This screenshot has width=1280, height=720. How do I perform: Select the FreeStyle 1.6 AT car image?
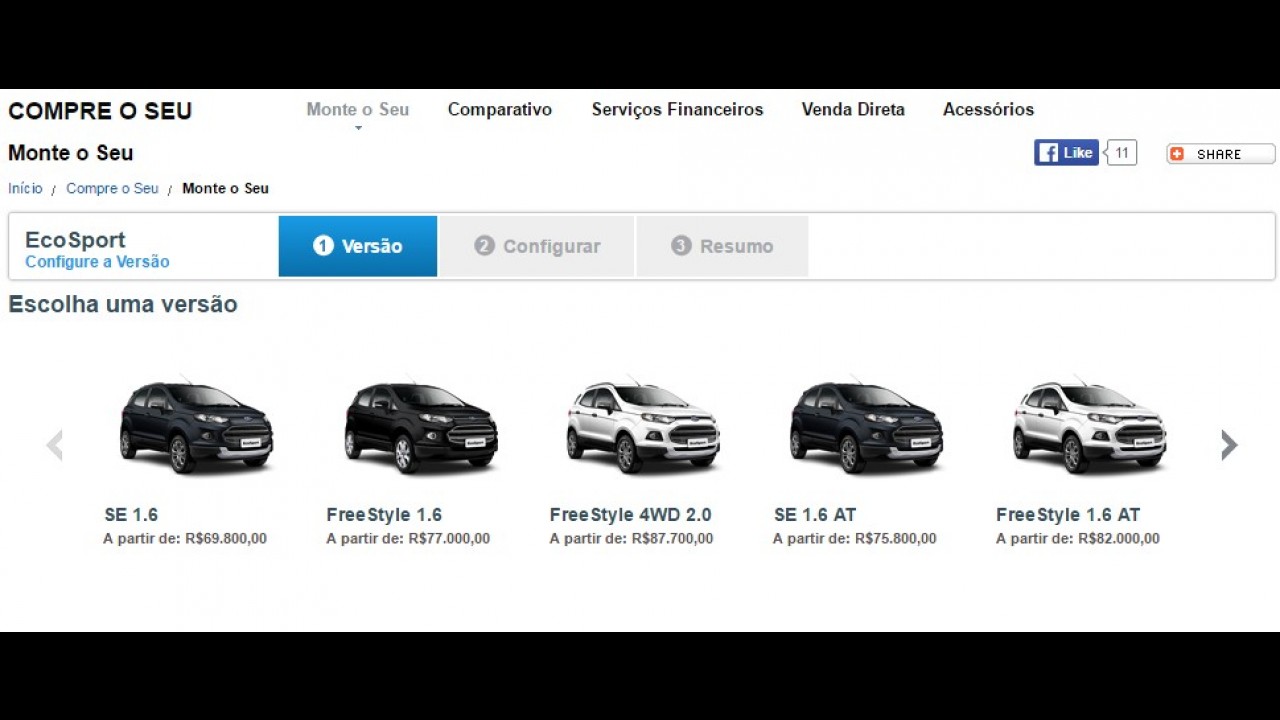click(x=1089, y=425)
